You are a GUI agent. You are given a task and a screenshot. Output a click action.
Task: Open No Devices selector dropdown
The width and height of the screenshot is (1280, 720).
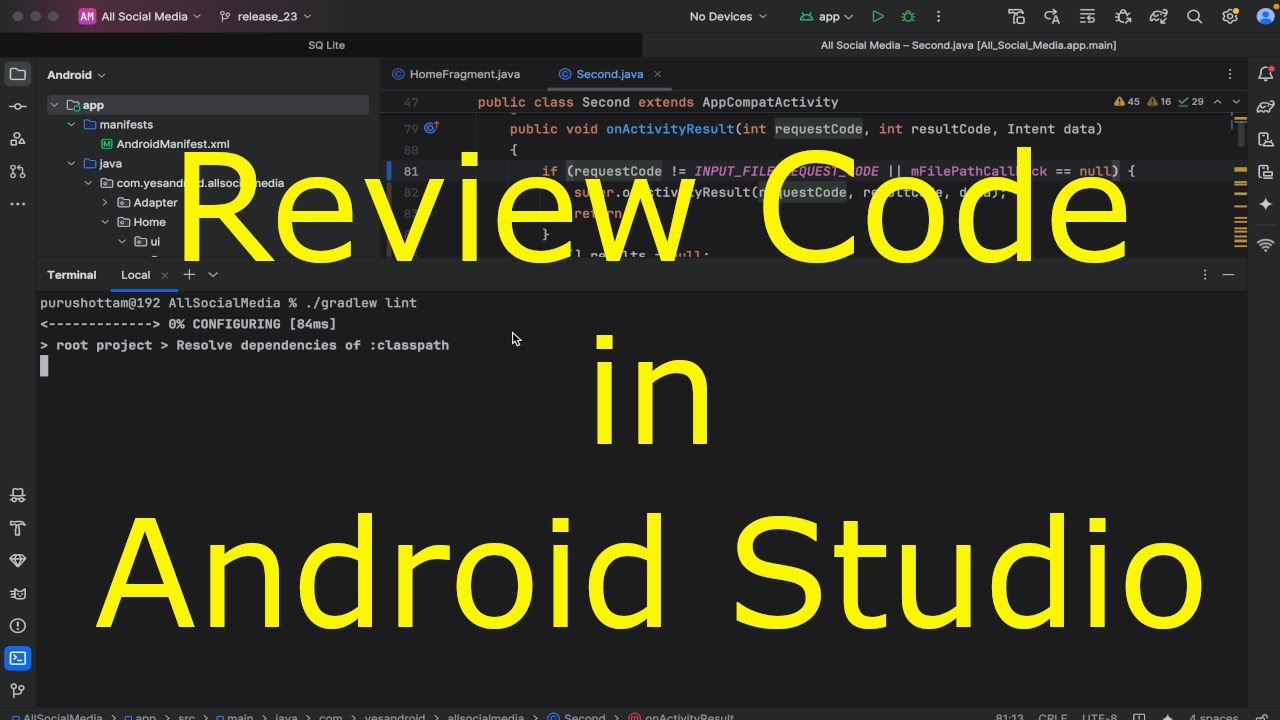click(728, 16)
